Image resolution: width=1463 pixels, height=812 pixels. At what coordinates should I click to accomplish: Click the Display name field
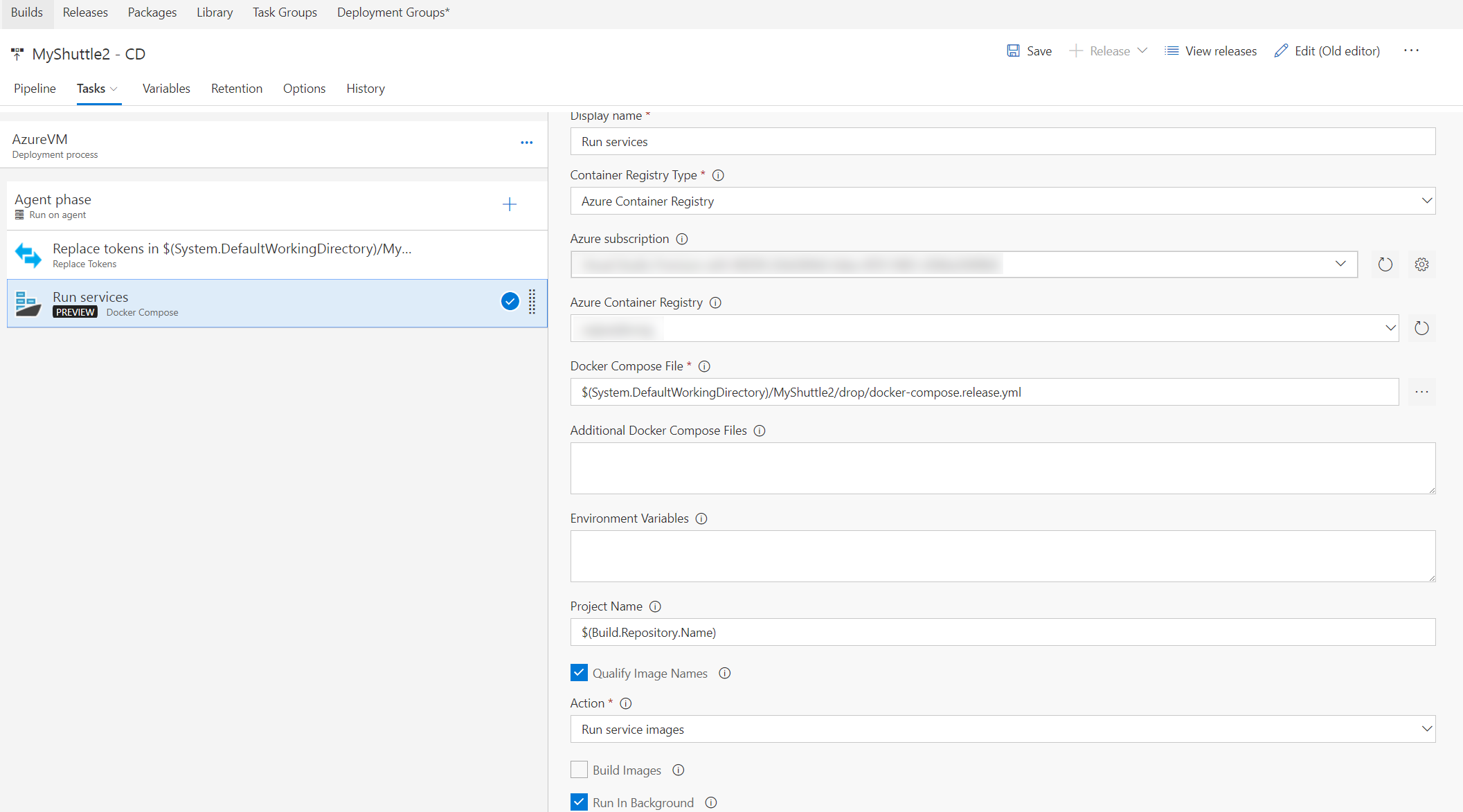click(x=1003, y=141)
